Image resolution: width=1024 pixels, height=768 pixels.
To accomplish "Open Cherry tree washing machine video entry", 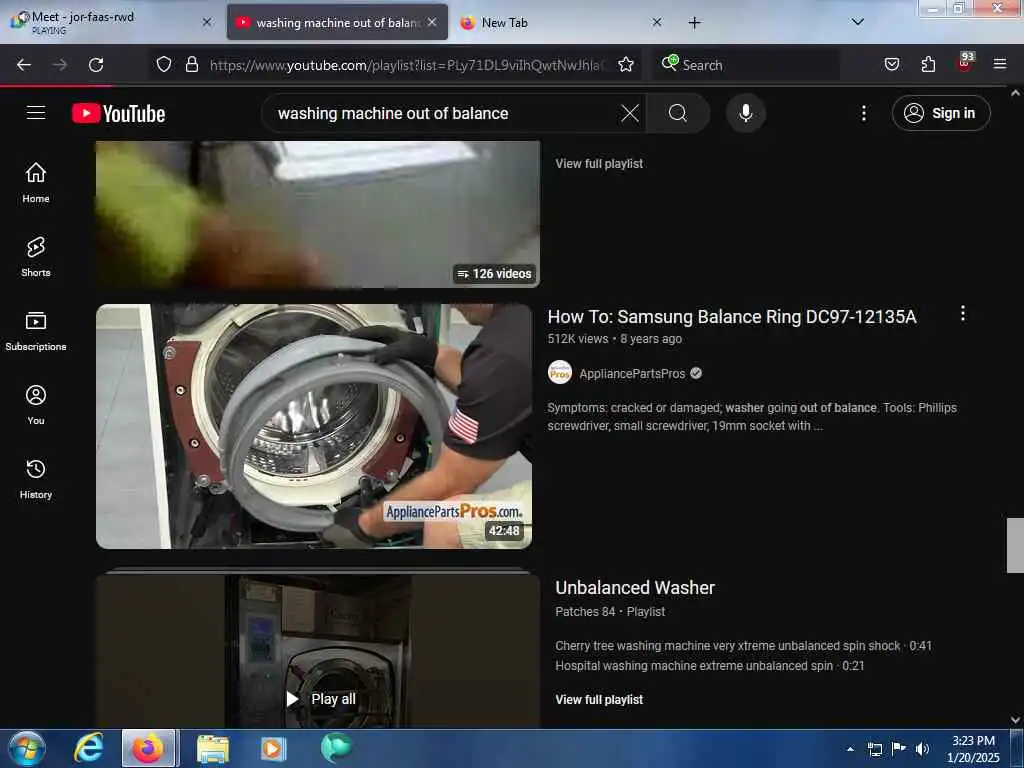I will coord(743,646).
